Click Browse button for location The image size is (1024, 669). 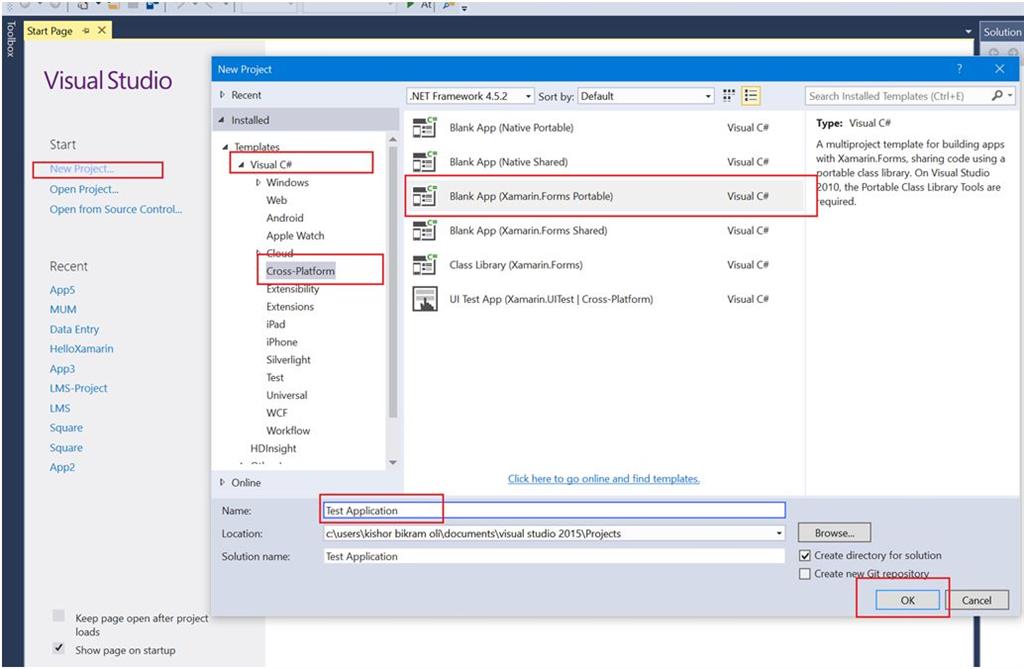[x=834, y=533]
